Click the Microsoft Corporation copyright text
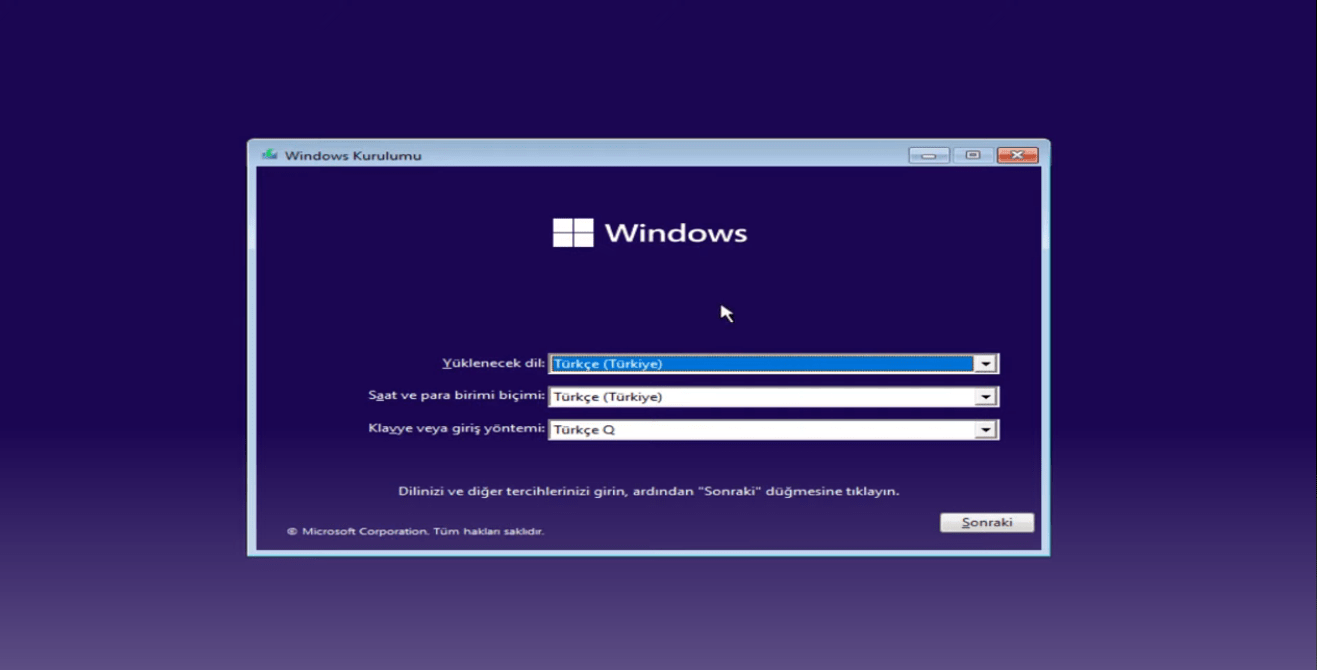Screen dimensions: 1317x670 point(415,531)
